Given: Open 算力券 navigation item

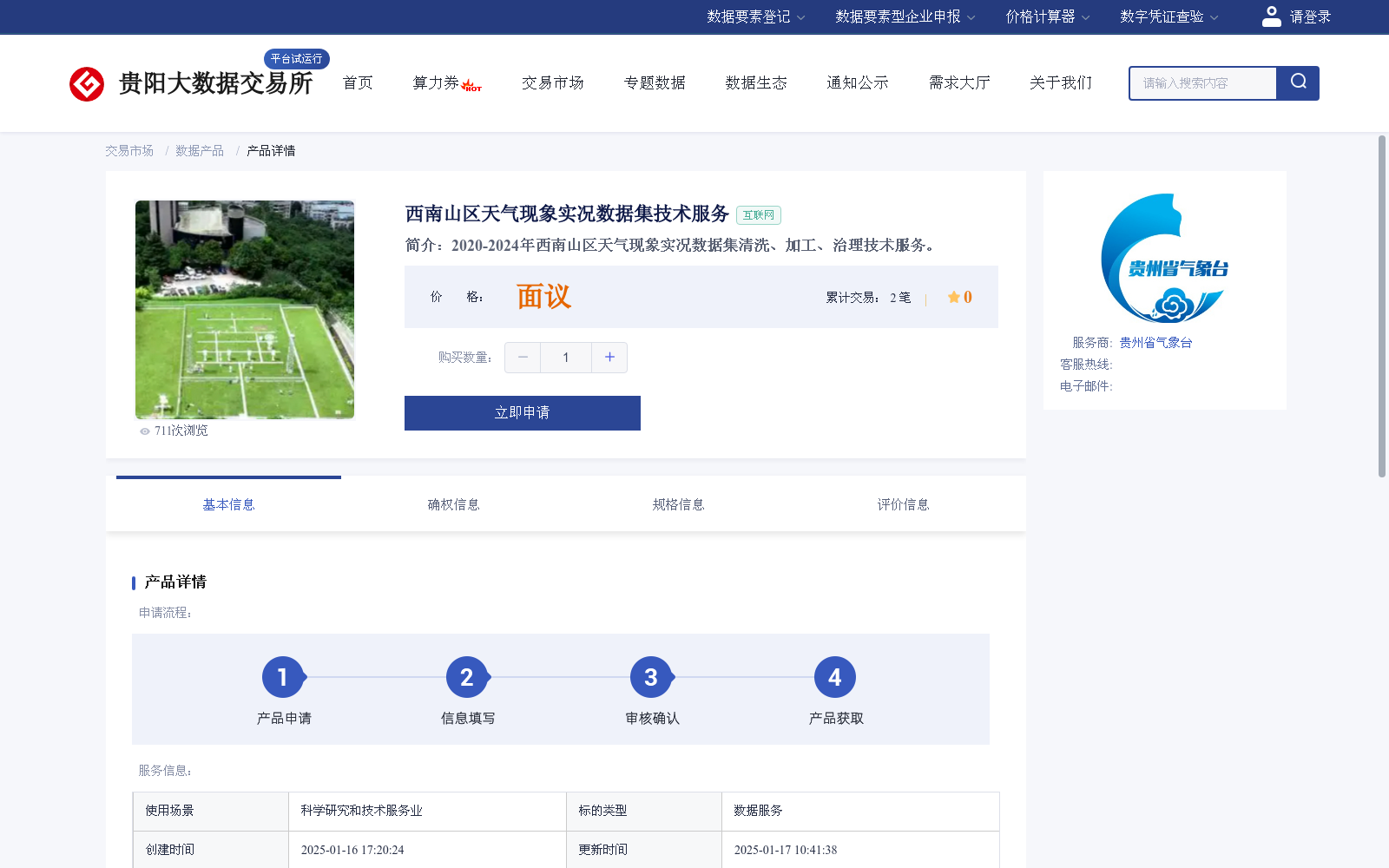Looking at the screenshot, I should pos(436,82).
